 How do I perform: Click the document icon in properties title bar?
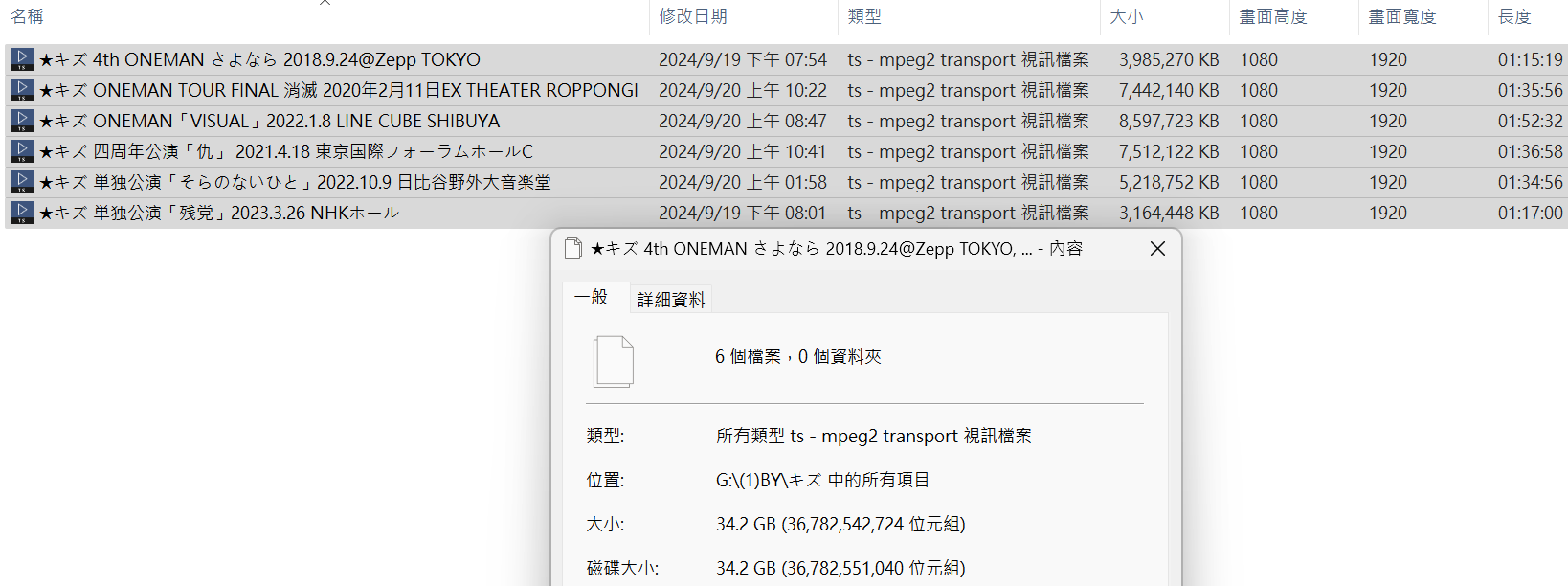pos(573,249)
